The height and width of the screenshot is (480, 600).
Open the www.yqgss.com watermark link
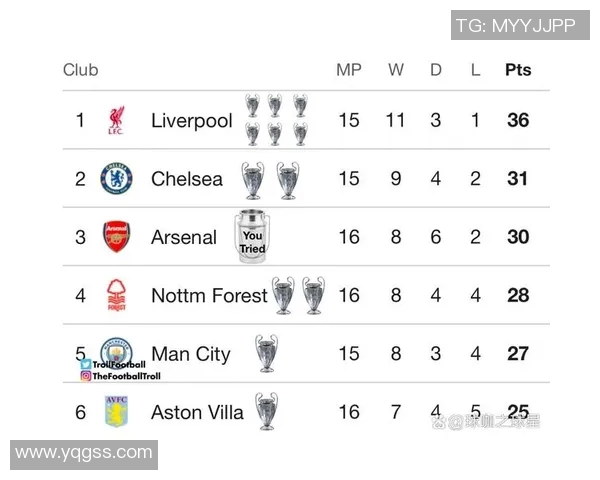pyautogui.click(x=84, y=454)
